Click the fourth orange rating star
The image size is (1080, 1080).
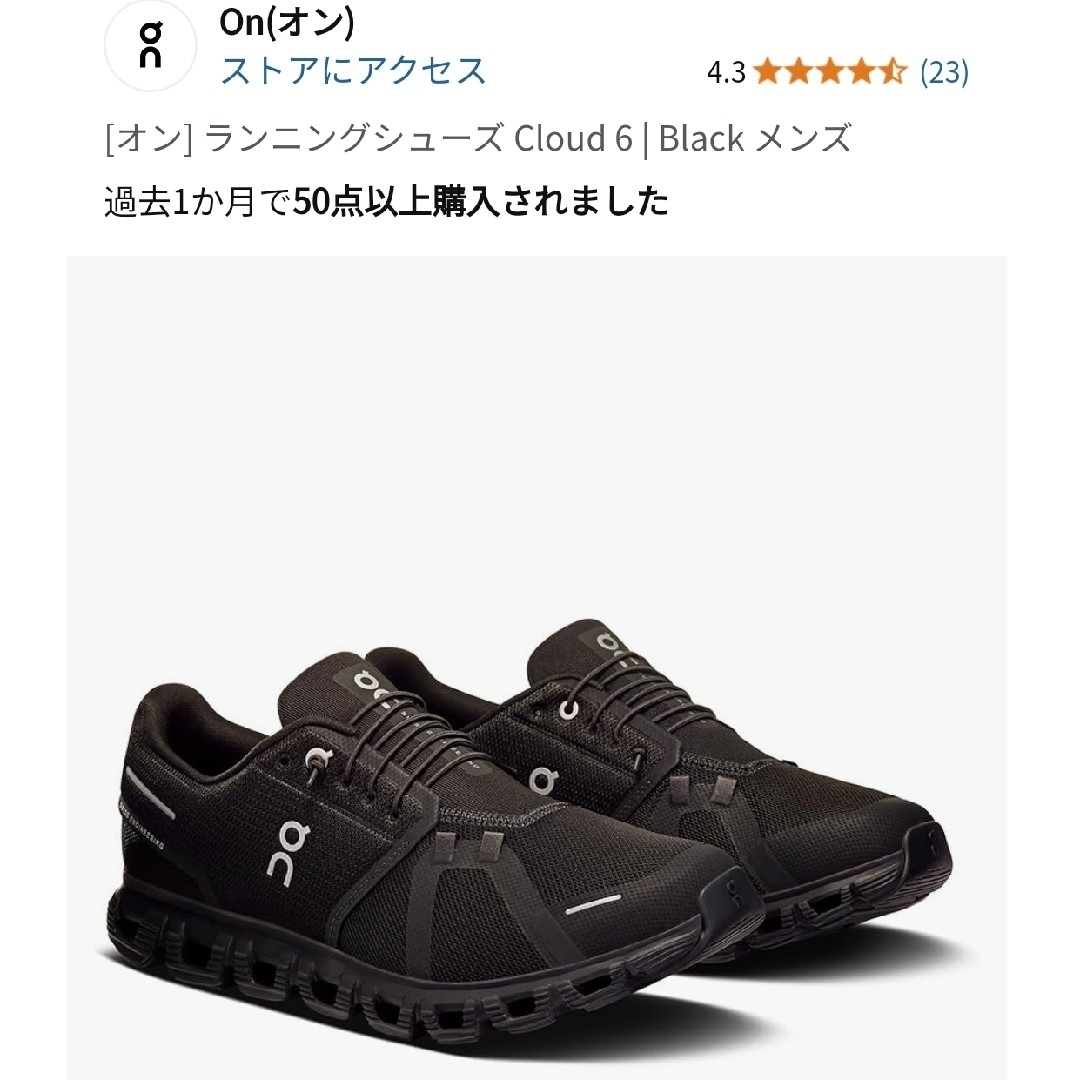point(862,71)
